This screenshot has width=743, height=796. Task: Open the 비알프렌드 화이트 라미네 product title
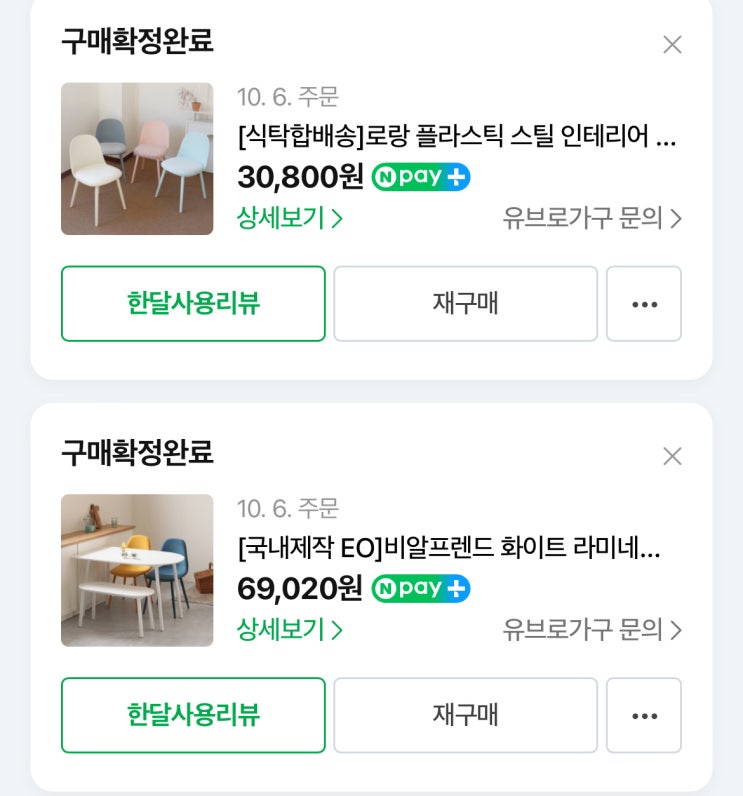449,548
